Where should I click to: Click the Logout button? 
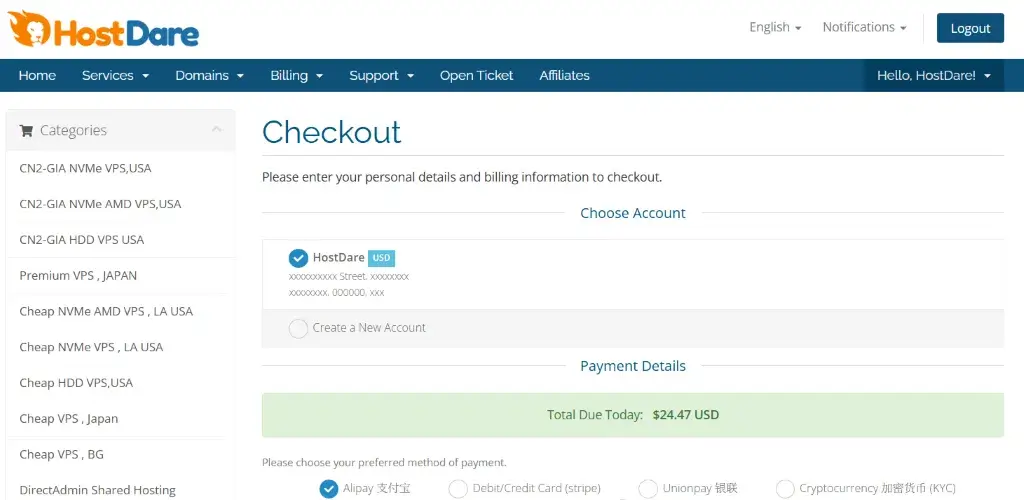coord(970,28)
